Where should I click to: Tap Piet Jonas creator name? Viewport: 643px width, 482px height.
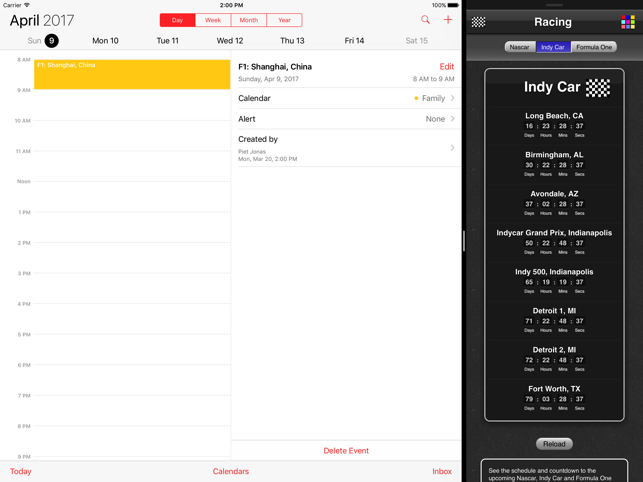click(x=252, y=151)
